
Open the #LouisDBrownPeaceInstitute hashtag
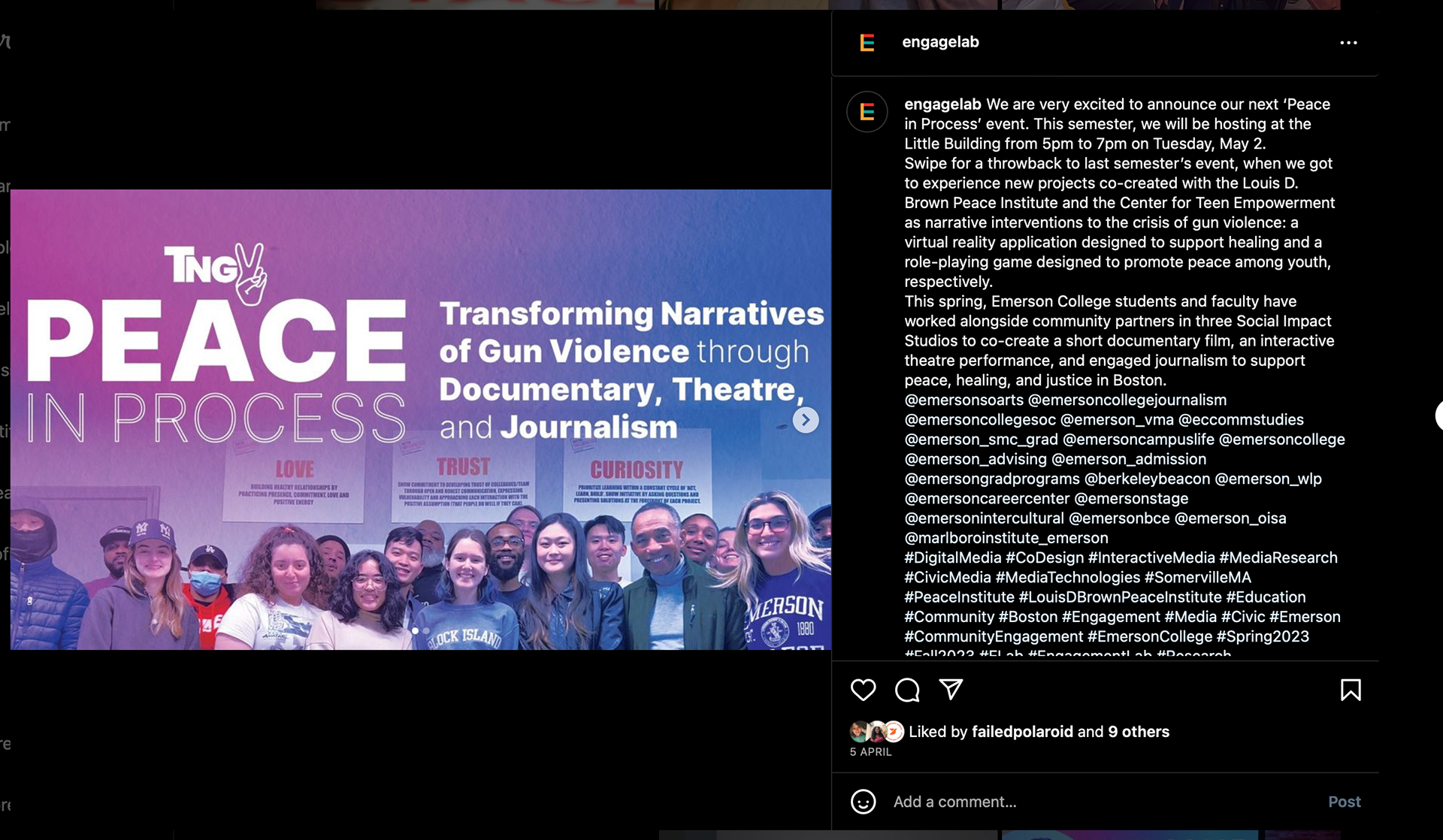click(1120, 597)
